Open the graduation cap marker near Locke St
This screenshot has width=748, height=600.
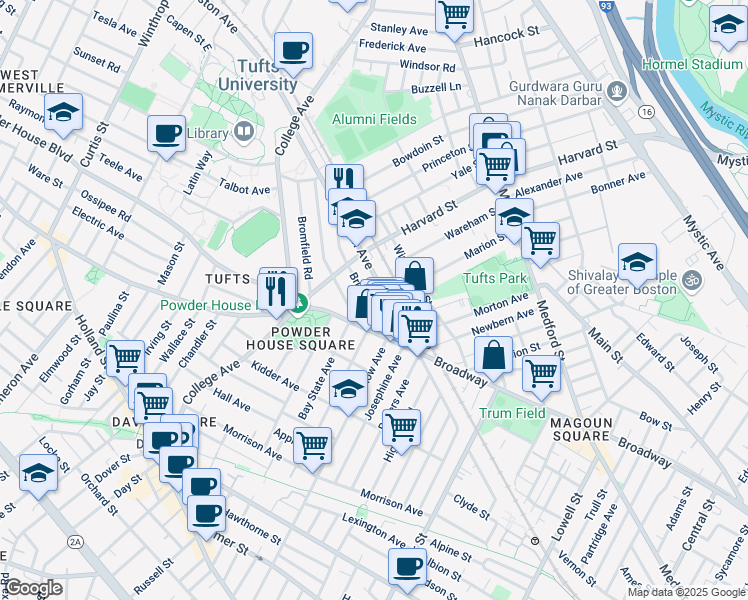coord(39,474)
